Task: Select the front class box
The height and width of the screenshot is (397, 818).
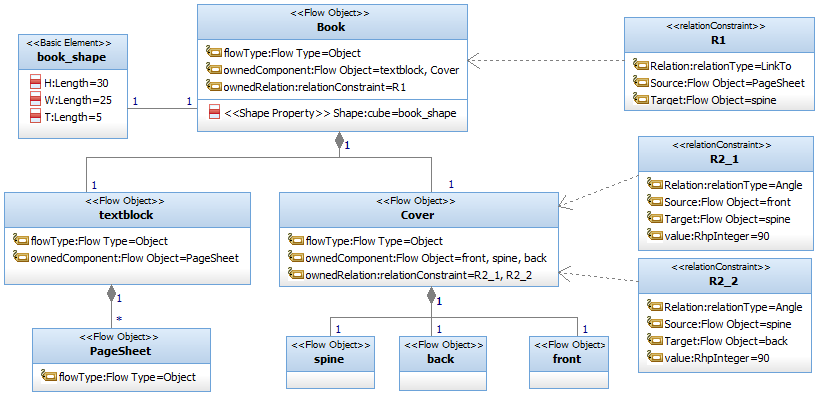Action: click(569, 363)
